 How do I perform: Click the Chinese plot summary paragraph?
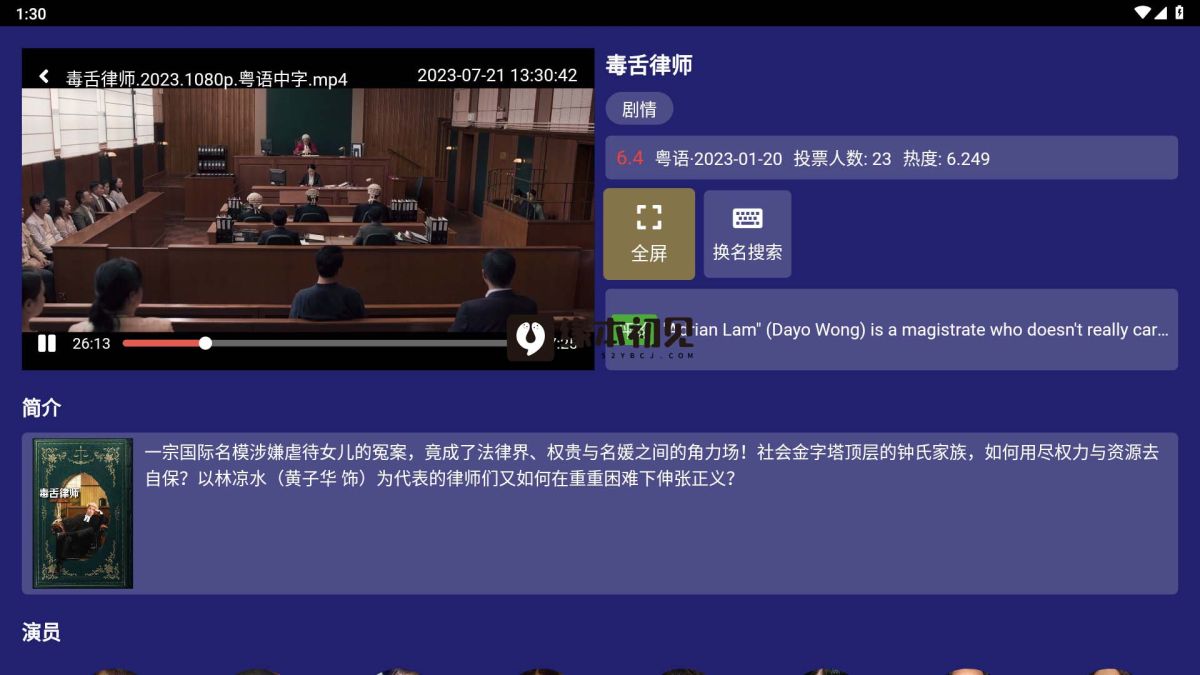(651, 465)
